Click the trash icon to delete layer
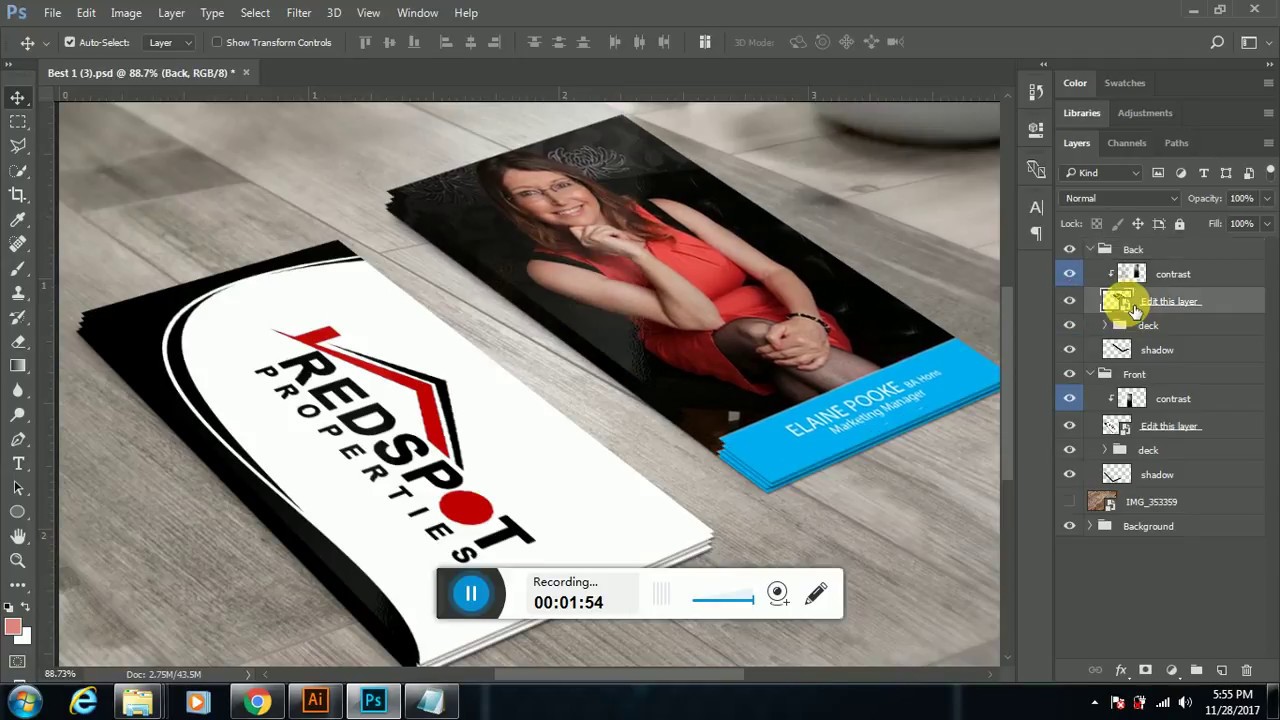 pyautogui.click(x=1246, y=670)
